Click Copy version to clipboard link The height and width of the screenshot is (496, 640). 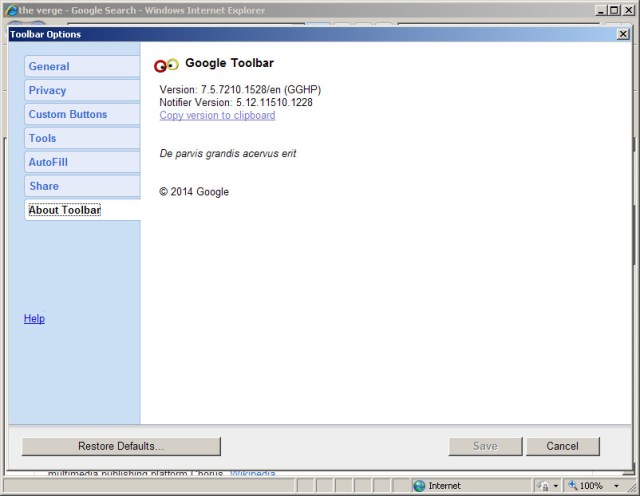coord(217,116)
